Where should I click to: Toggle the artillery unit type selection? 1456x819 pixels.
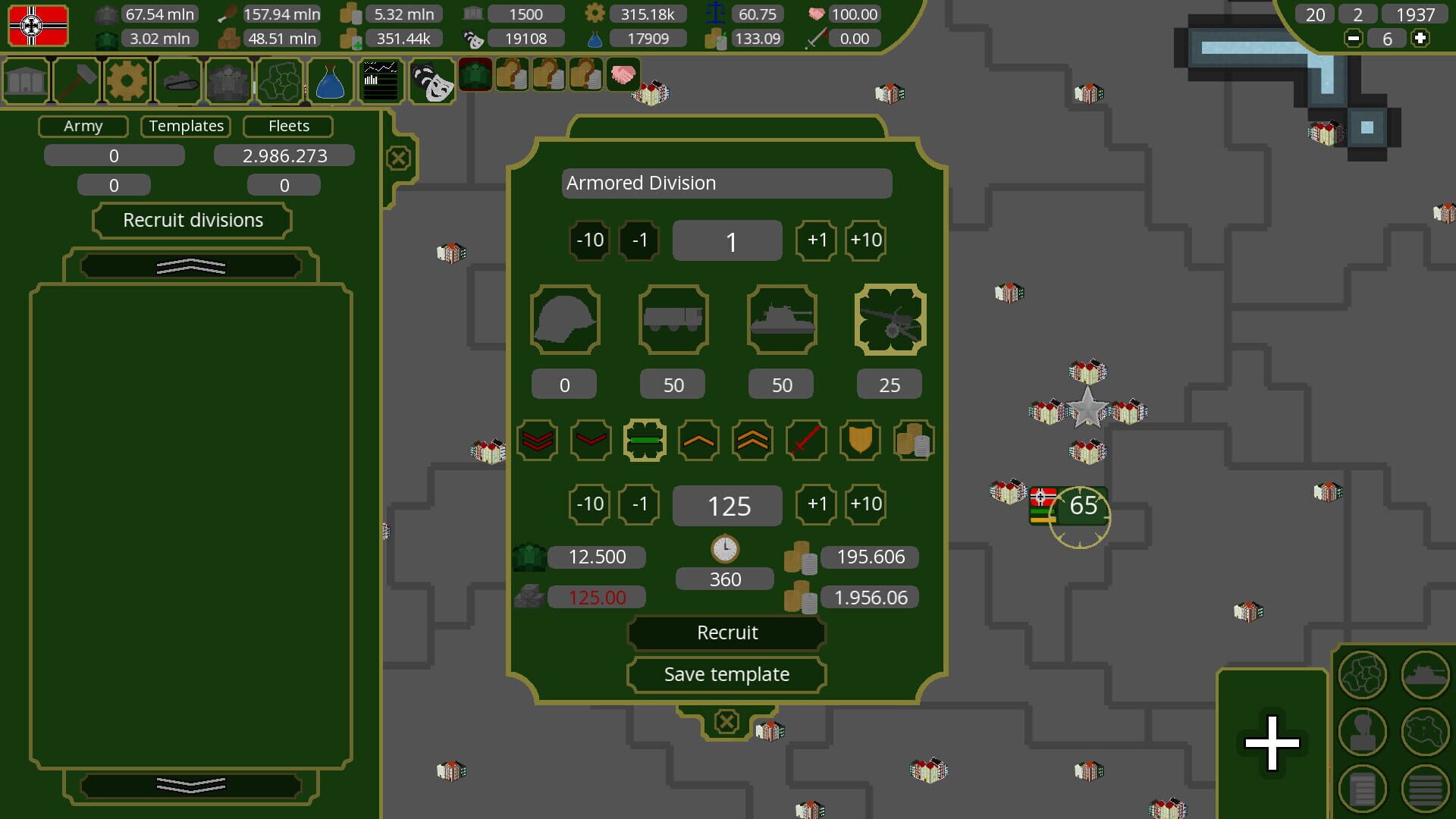(890, 320)
